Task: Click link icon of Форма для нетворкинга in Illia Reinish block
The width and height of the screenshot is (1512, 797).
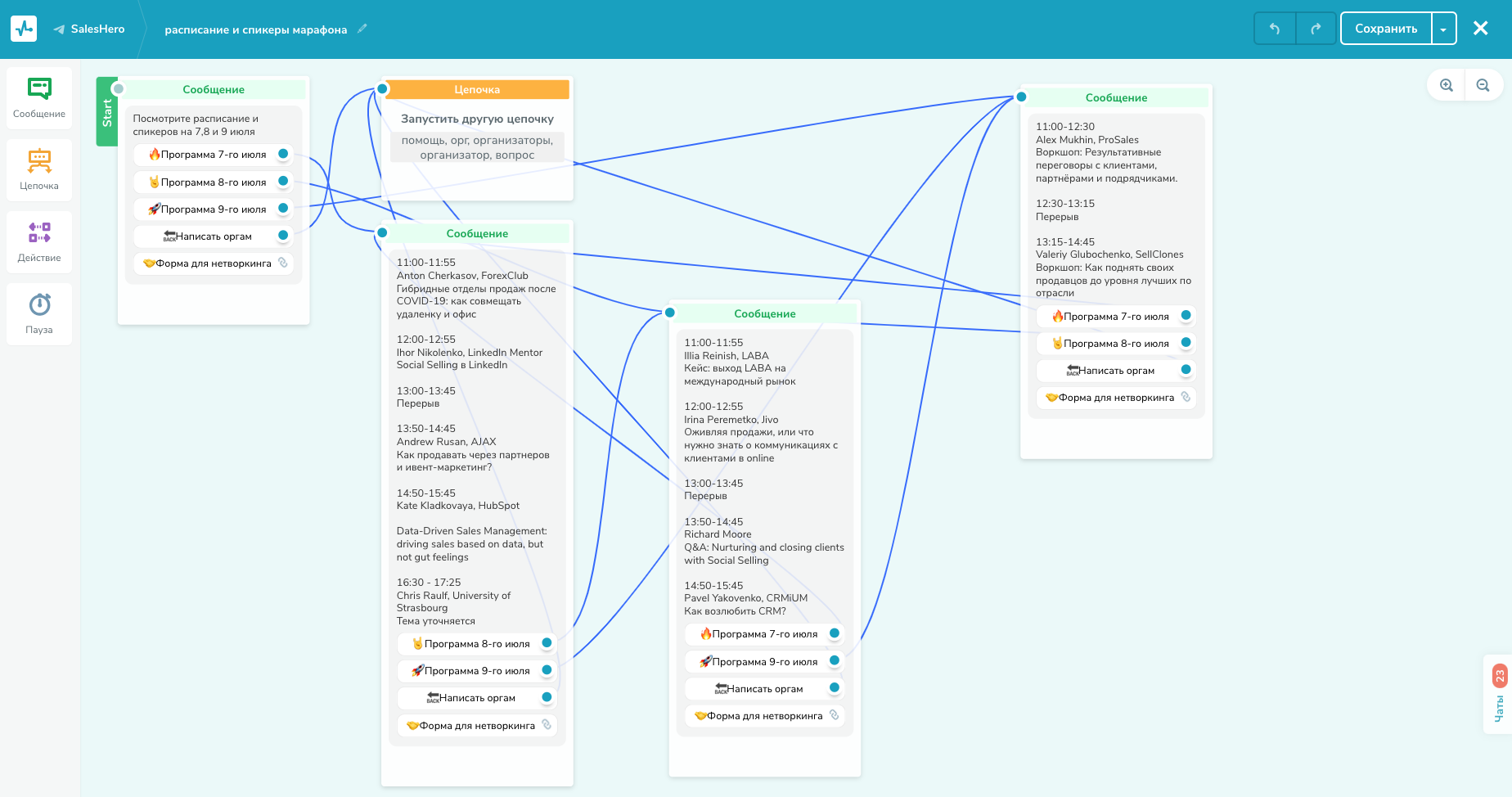Action: pyautogui.click(x=835, y=714)
